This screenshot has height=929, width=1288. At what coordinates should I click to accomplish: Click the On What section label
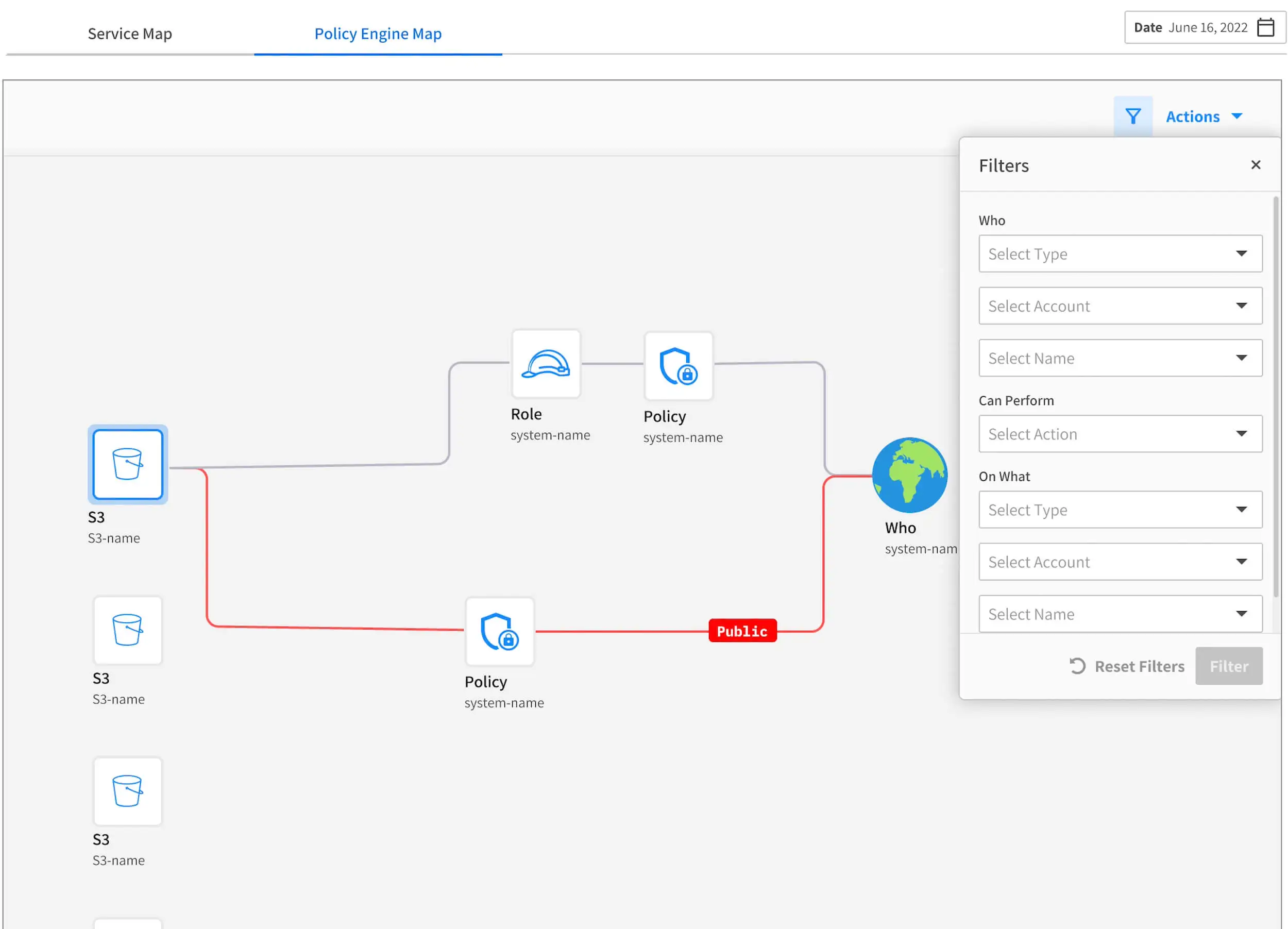coord(1004,477)
